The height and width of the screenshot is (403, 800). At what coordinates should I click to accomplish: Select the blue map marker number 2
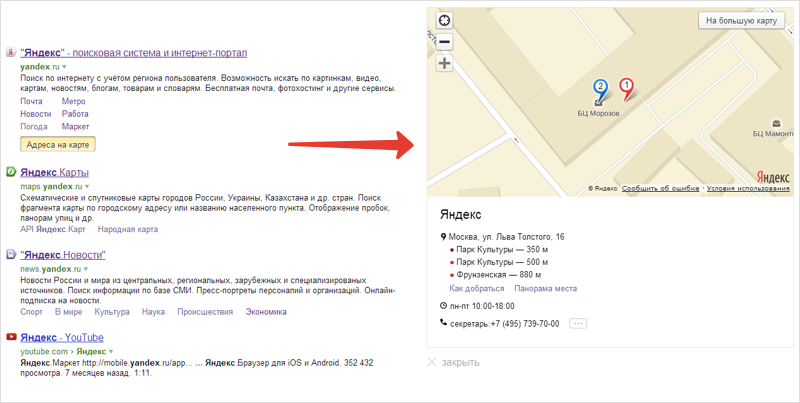(600, 90)
